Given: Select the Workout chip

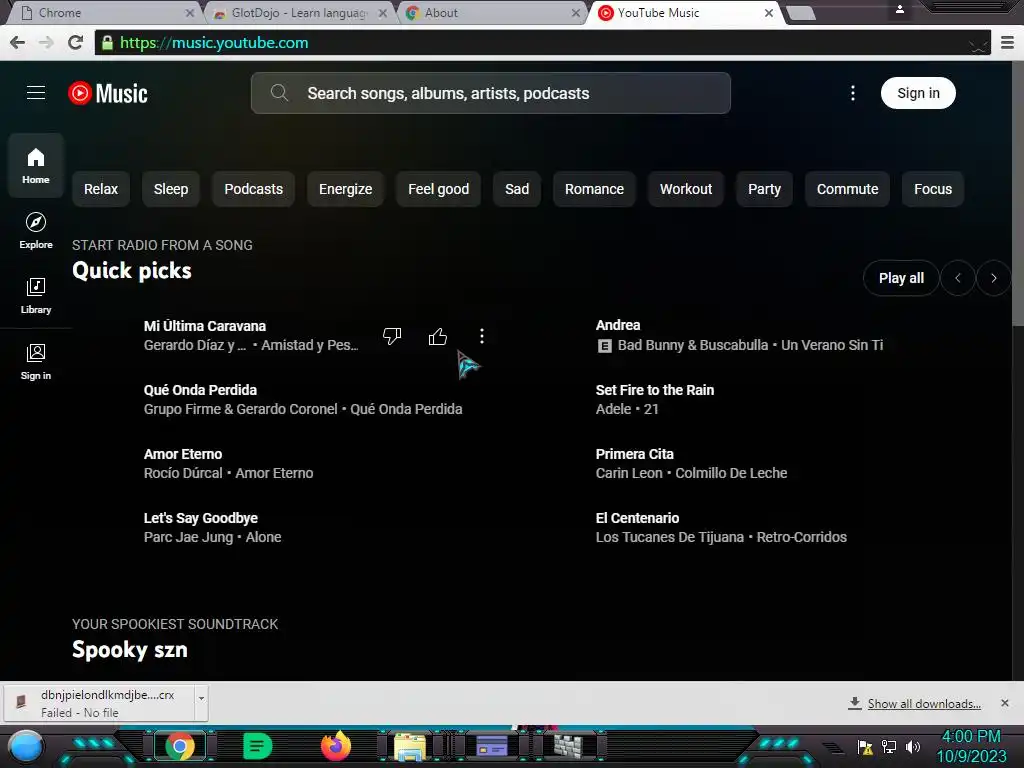Looking at the screenshot, I should point(686,189).
